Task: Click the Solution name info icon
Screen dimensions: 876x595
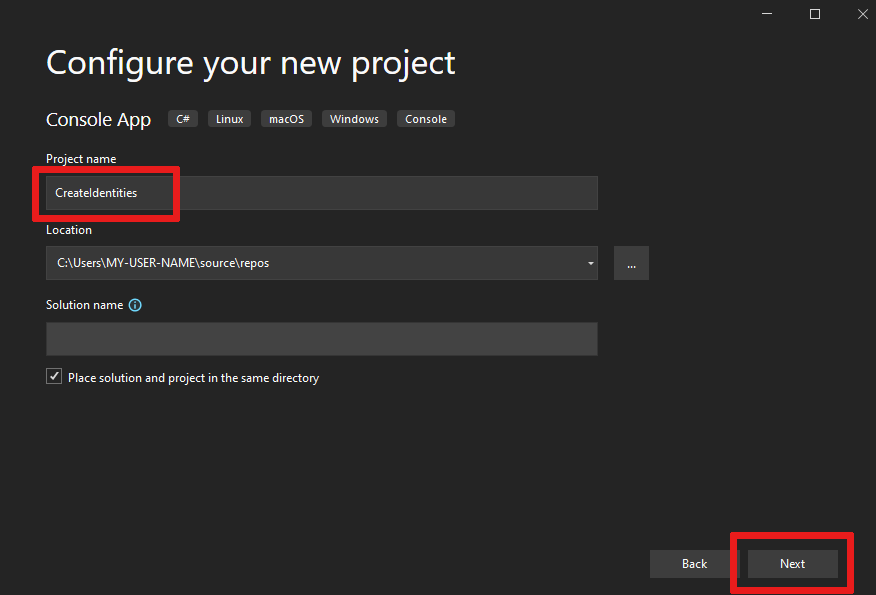Action: 135,305
